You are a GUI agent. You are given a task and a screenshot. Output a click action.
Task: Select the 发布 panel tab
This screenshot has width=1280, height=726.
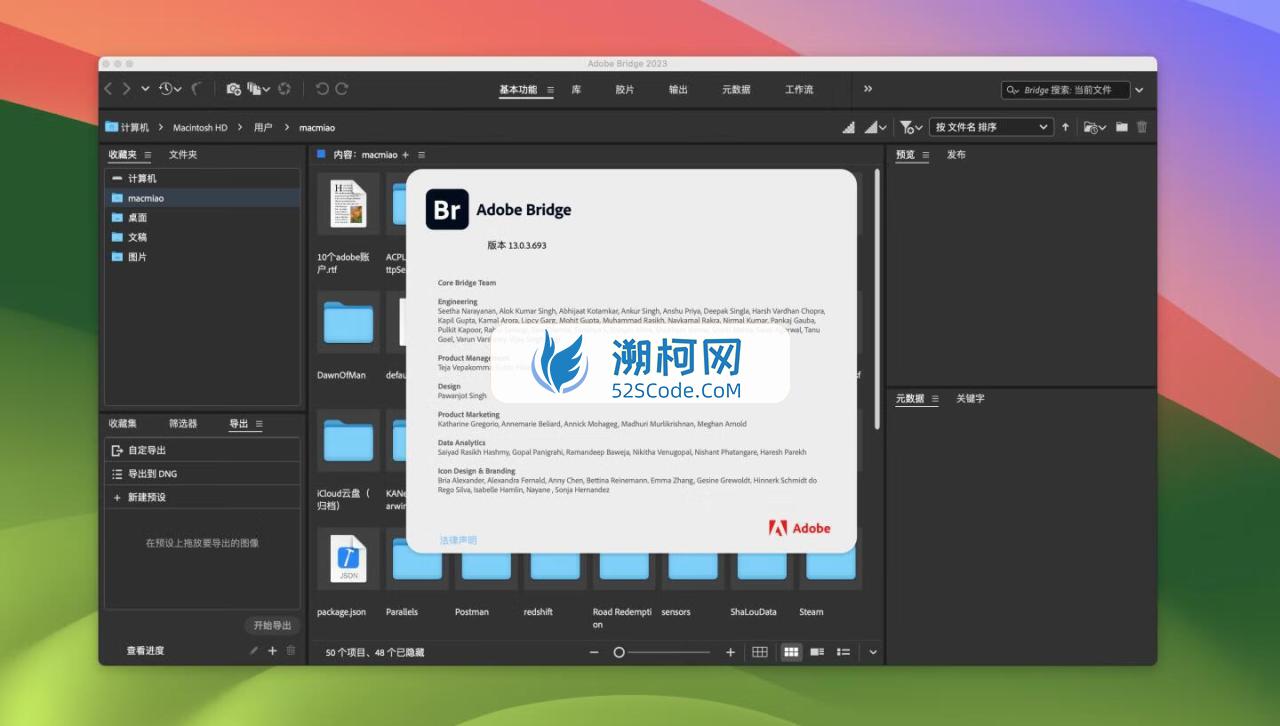956,155
